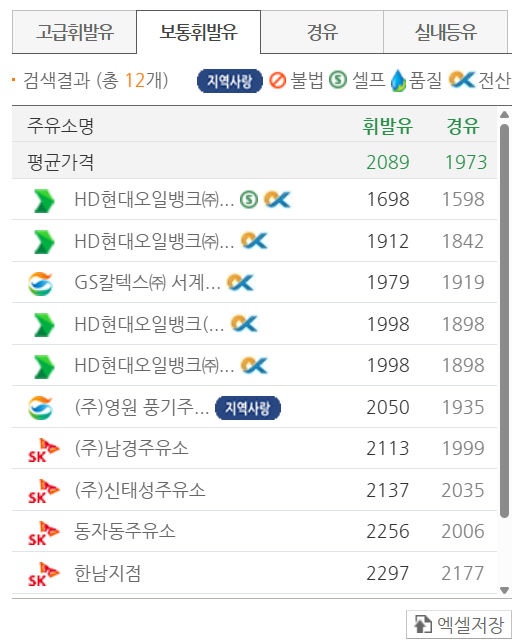Click the 평균가격 row label
This screenshot has height=644, width=521.
click(61, 162)
